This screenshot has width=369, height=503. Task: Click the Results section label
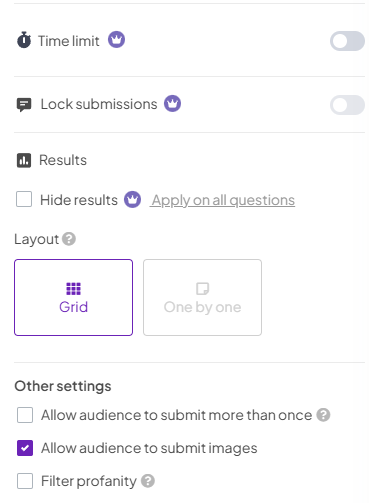63,160
